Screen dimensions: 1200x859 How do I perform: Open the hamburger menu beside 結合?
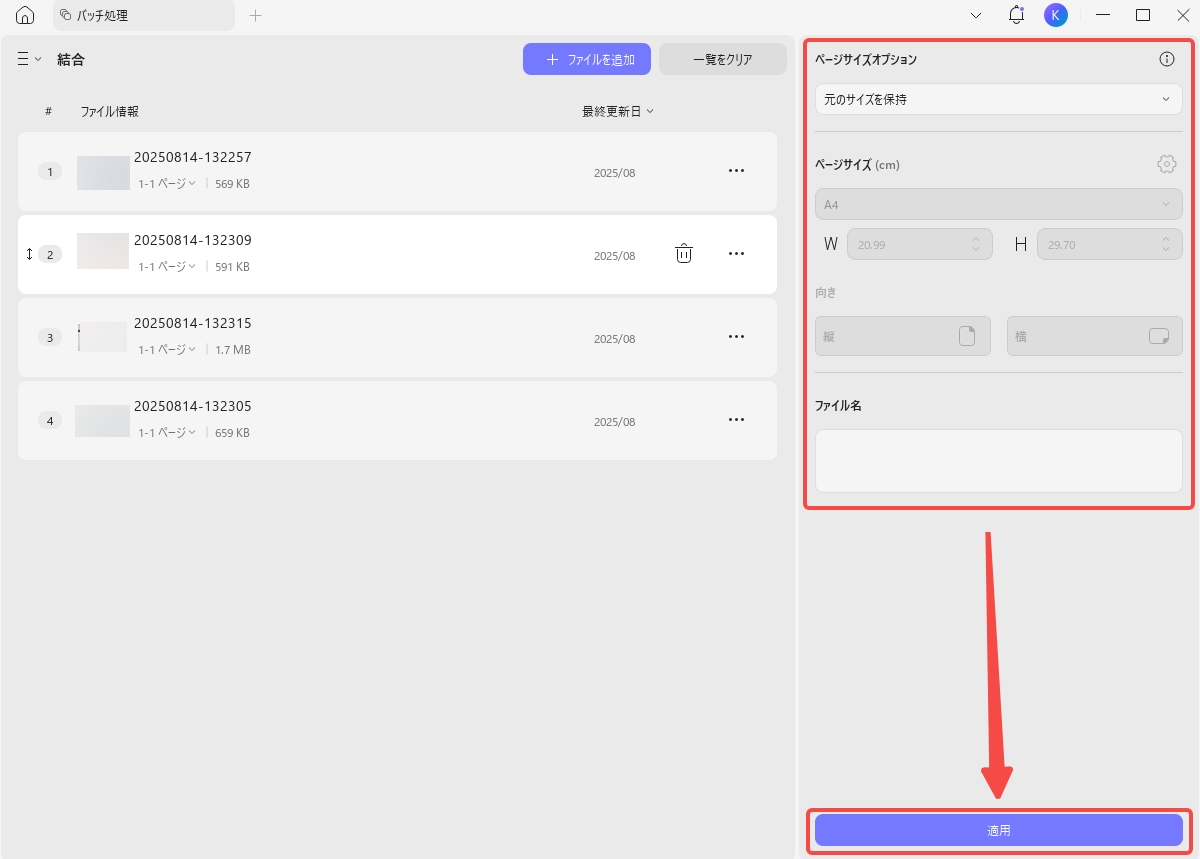tap(29, 59)
